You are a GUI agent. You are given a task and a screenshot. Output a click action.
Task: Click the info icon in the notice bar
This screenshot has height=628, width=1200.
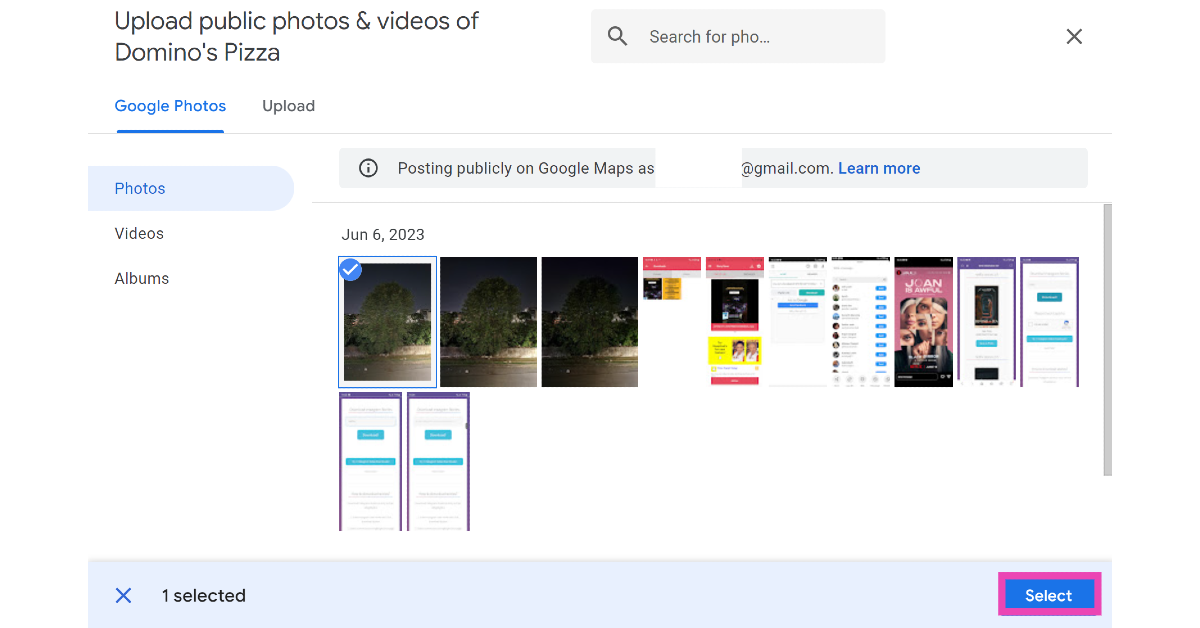click(x=368, y=168)
